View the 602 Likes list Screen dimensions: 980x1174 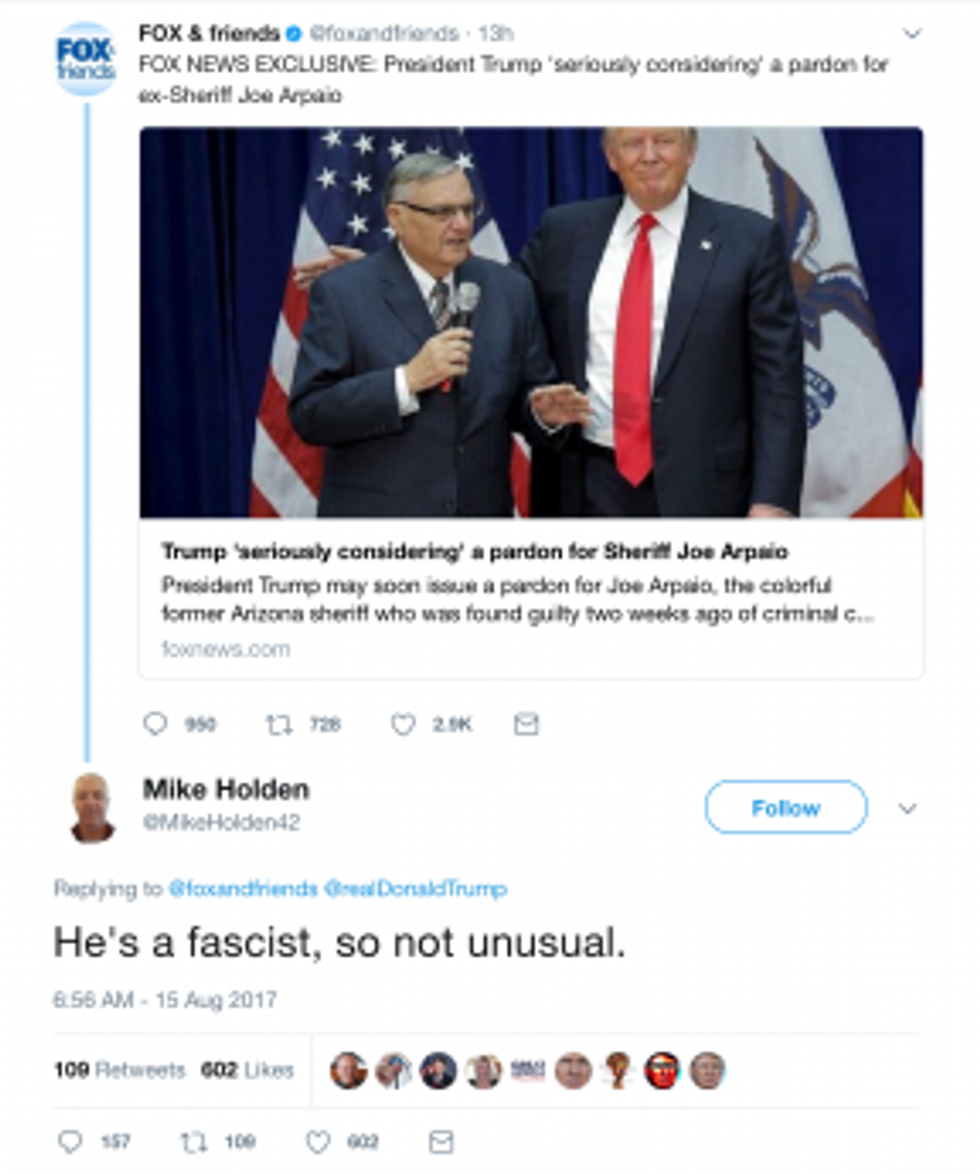tap(247, 1070)
